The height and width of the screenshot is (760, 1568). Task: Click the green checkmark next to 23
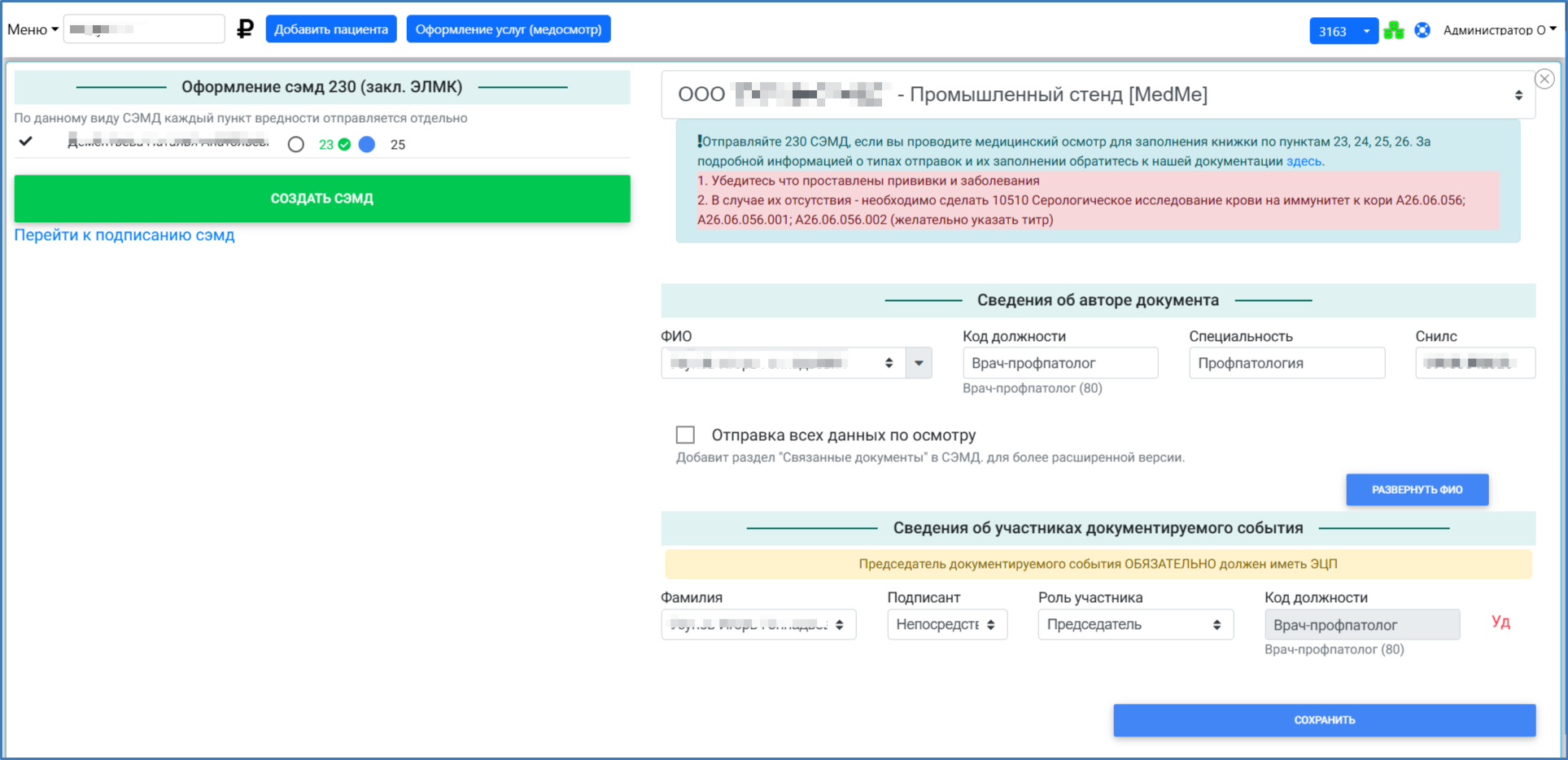345,144
